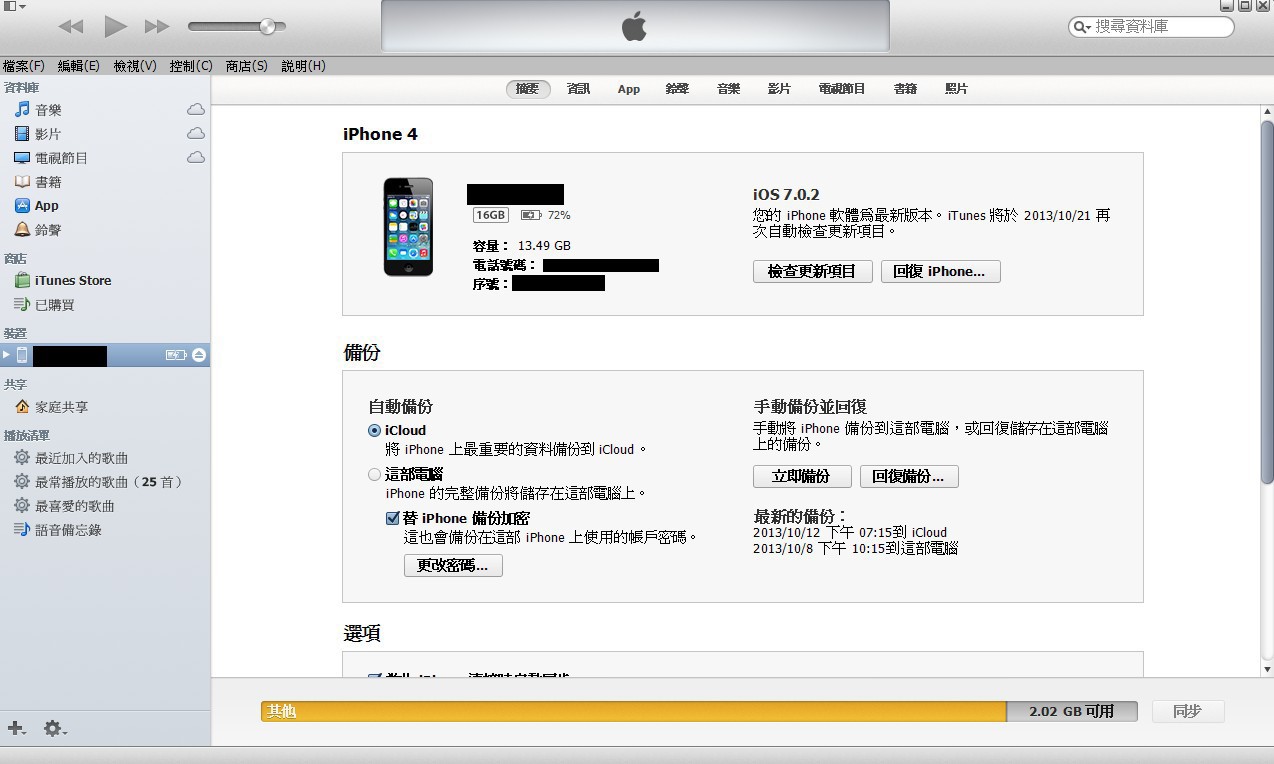Open the 商店(S) menu
This screenshot has width=1274, height=764.
point(247,66)
